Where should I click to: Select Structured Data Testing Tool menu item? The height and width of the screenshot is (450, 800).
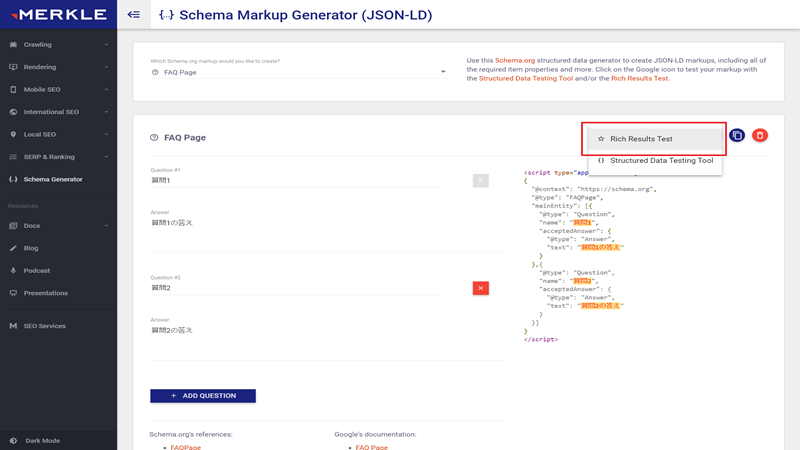click(655, 160)
